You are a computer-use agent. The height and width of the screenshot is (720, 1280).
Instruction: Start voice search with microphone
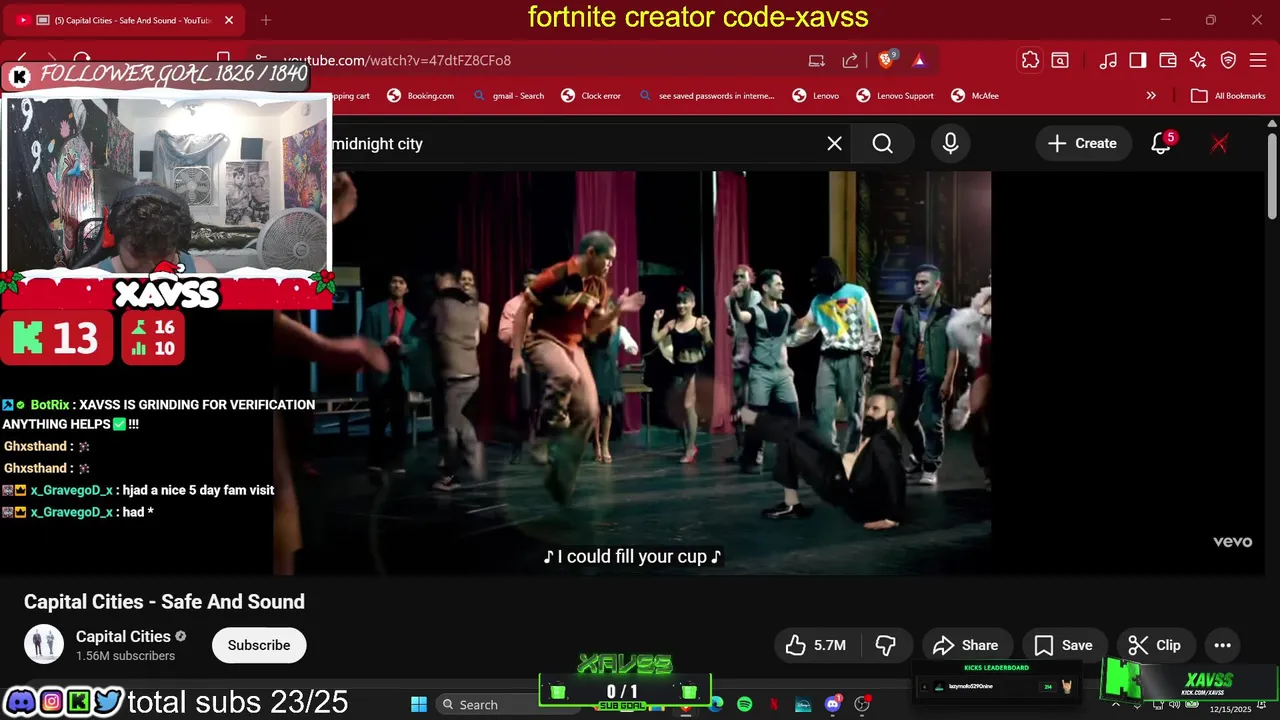(950, 144)
